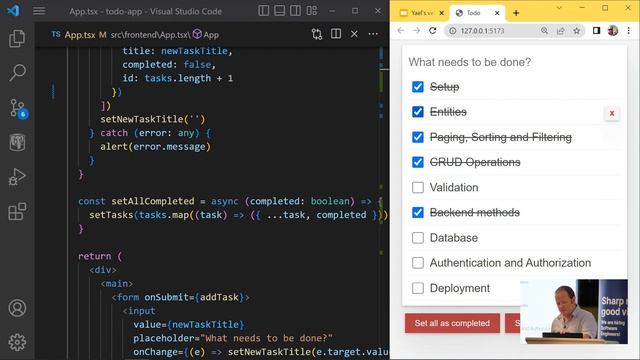Toggle secondary sidebar layout icon
The height and width of the screenshot is (360, 640).
pos(296,11)
